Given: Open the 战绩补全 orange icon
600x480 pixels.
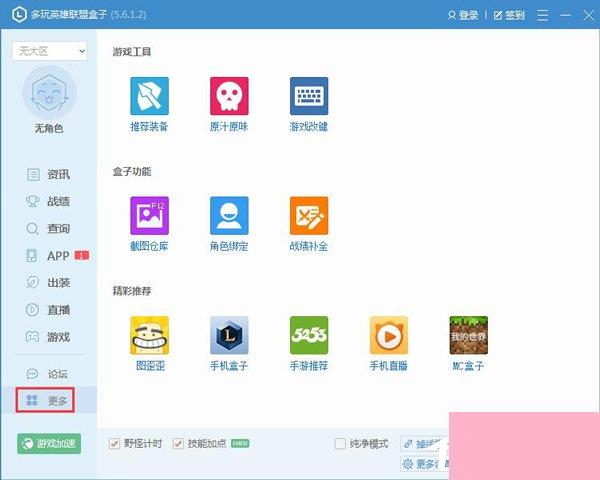Looking at the screenshot, I should (309, 216).
